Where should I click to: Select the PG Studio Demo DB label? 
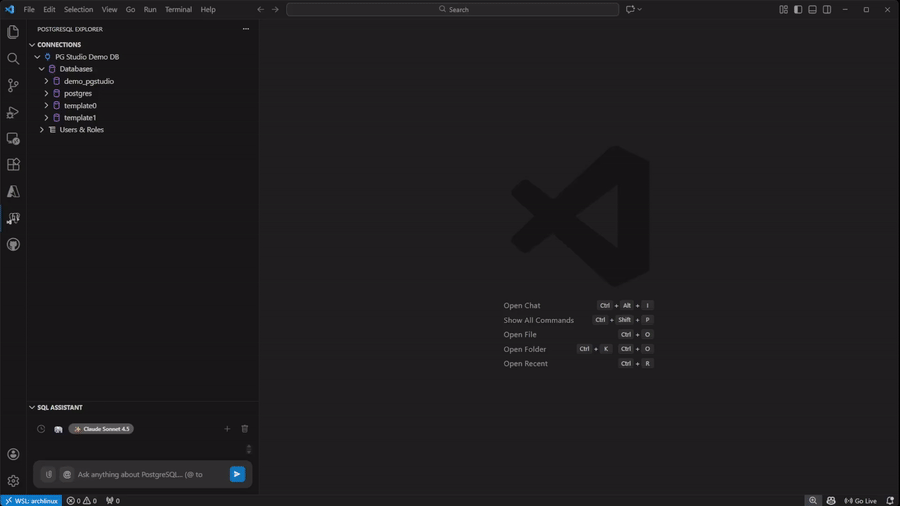coord(87,57)
